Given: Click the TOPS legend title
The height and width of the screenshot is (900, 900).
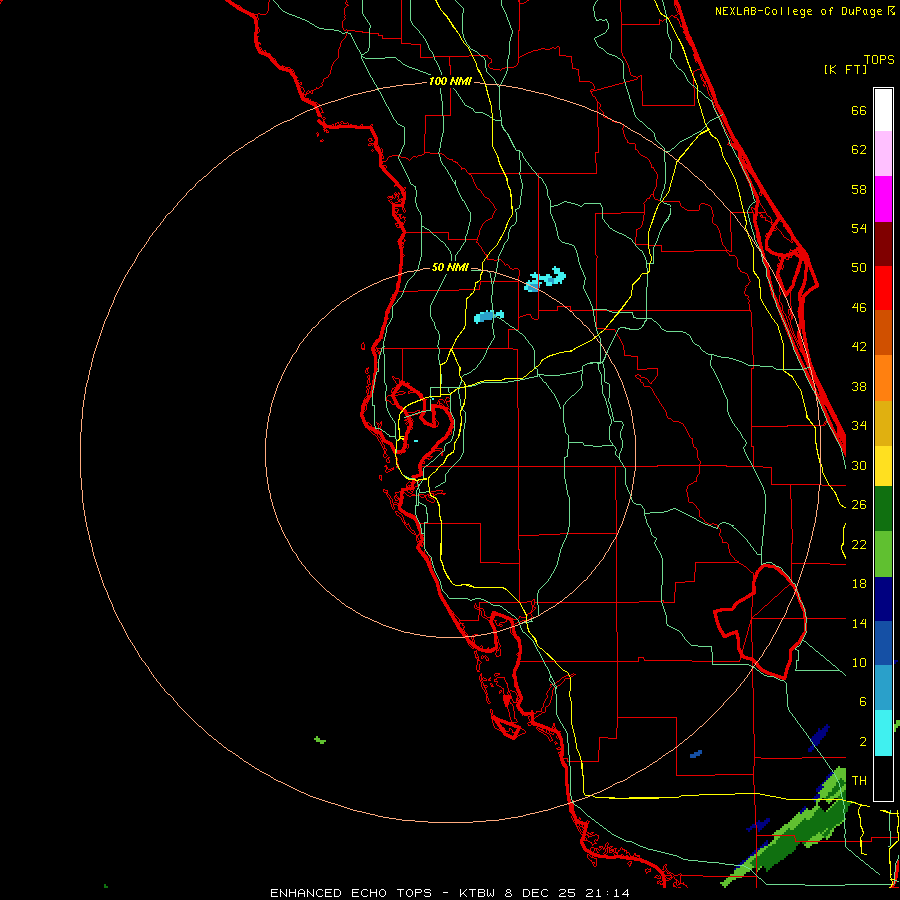Looking at the screenshot, I should [879, 59].
